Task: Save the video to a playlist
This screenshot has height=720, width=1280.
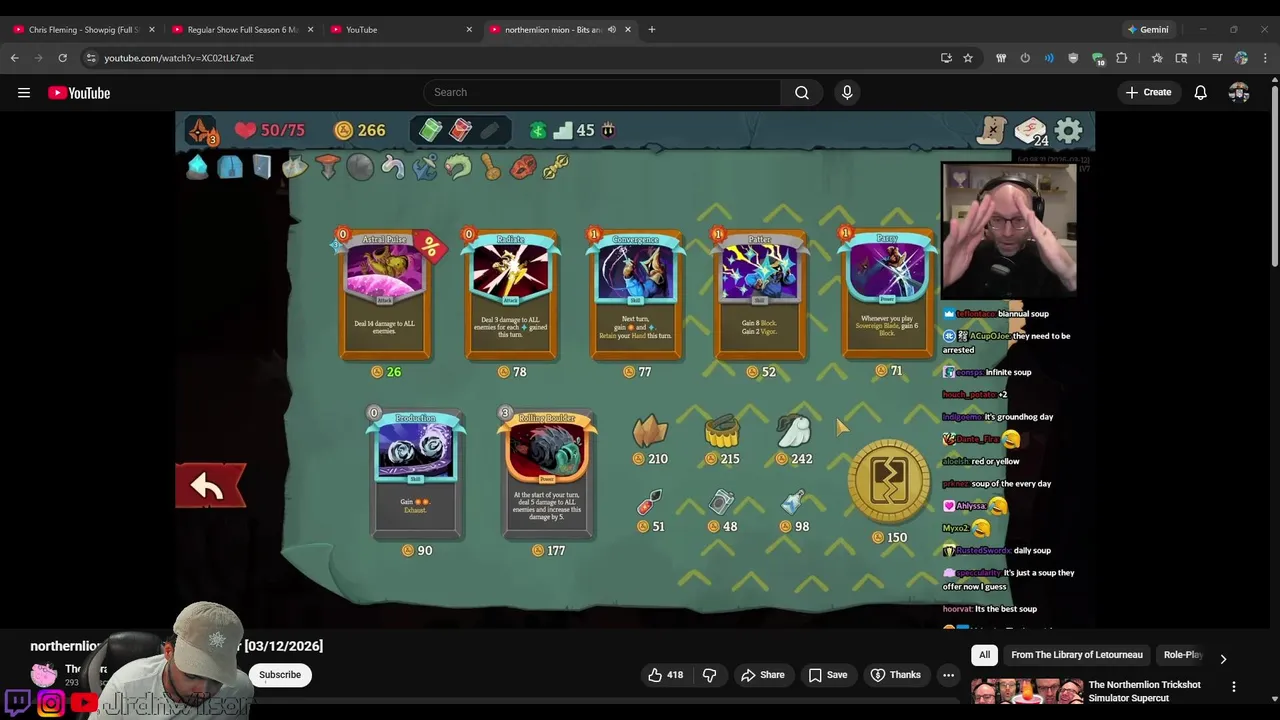Action: [827, 675]
